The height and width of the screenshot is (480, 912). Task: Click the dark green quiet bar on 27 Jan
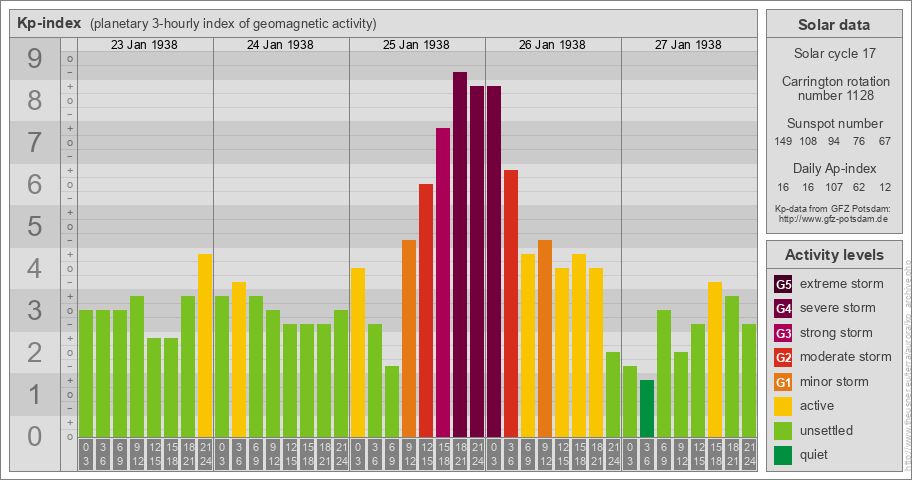point(647,408)
